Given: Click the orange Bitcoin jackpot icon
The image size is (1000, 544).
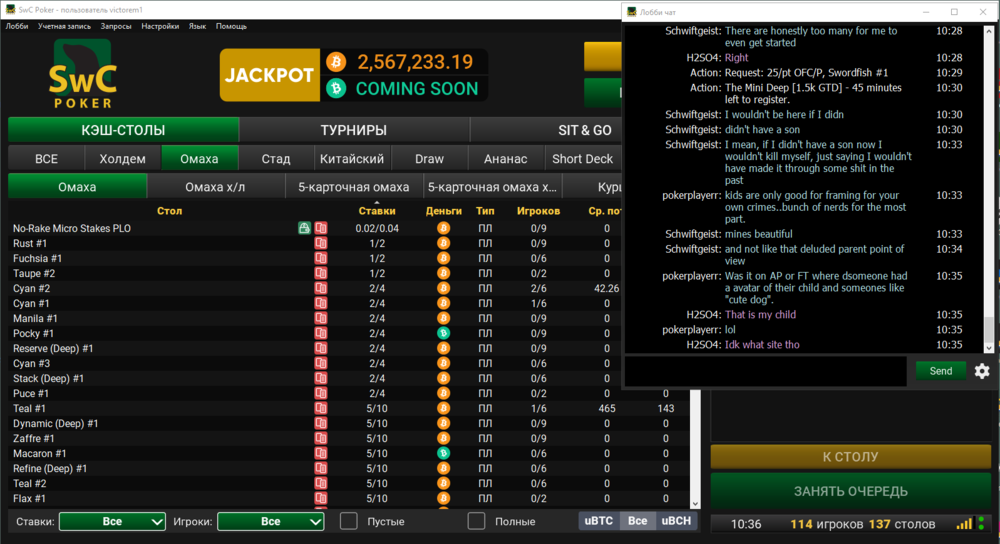Looking at the screenshot, I should (x=335, y=62).
